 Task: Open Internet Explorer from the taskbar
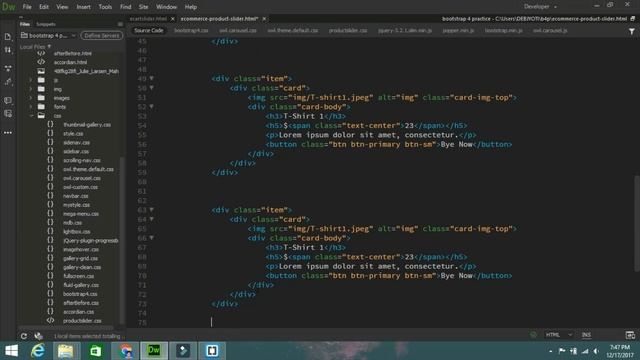click(38, 351)
